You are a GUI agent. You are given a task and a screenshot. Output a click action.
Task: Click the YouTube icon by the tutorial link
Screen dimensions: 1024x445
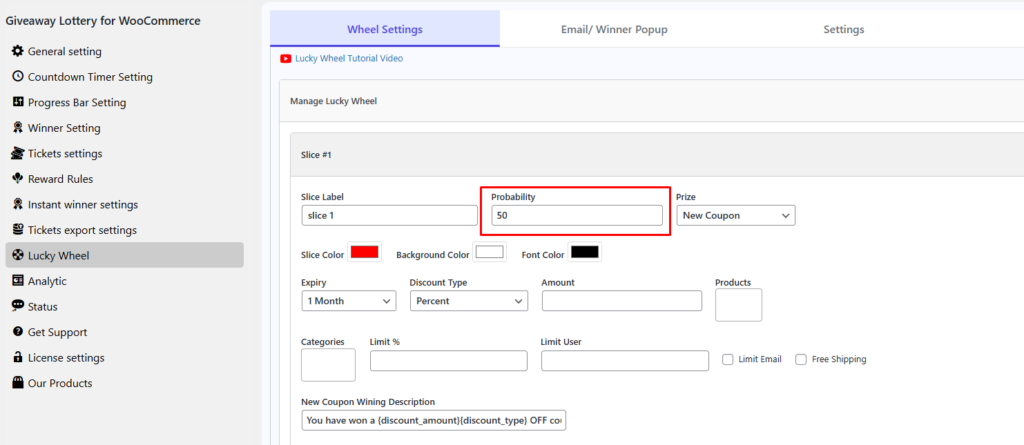286,58
